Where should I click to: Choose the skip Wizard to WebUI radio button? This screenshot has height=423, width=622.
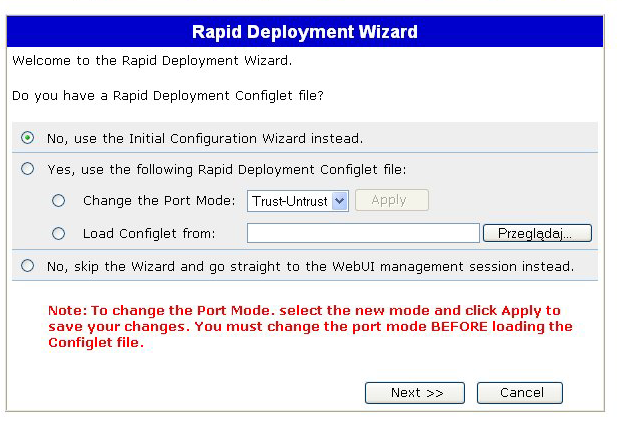[x=27, y=265]
